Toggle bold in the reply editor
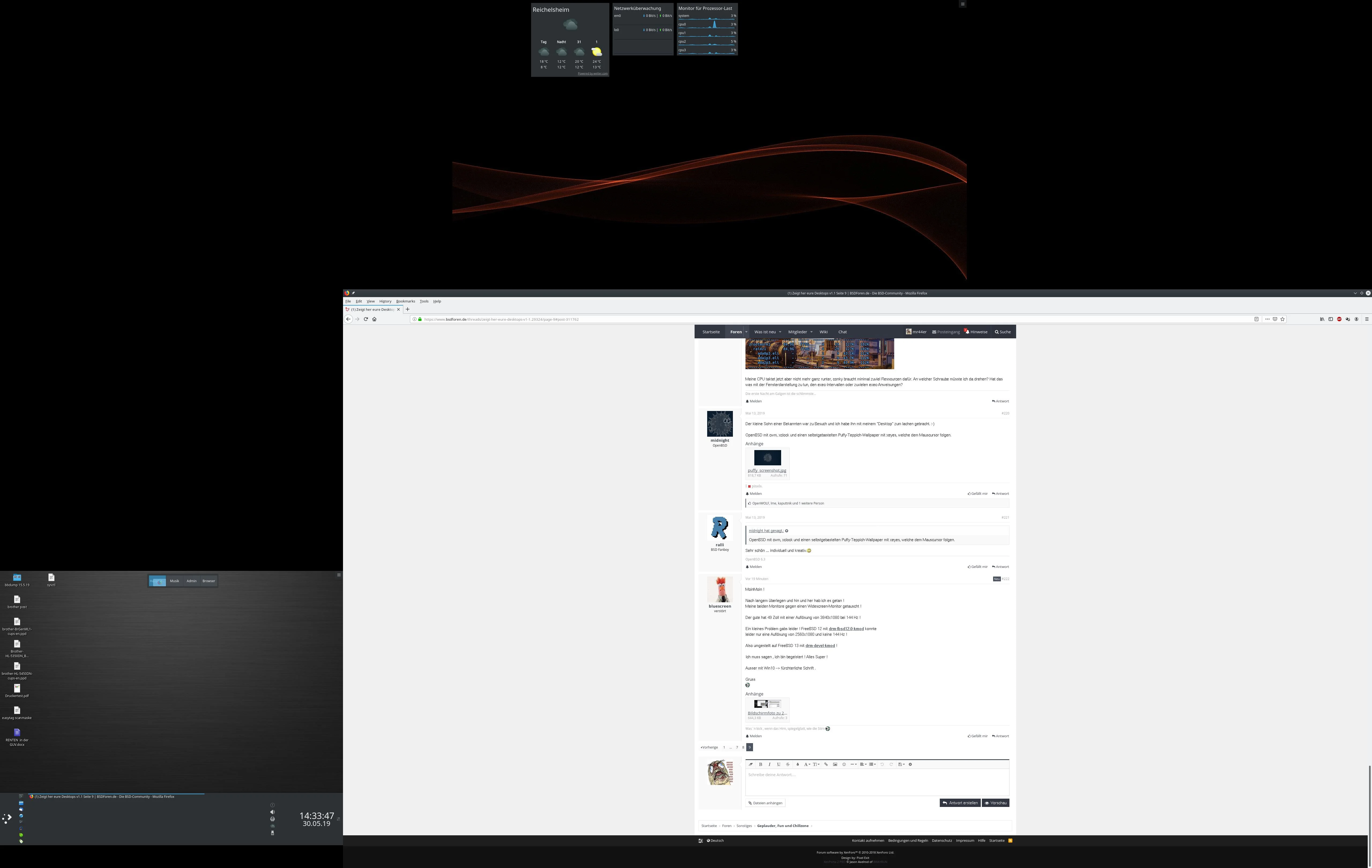This screenshot has width=1372, height=868. pyautogui.click(x=761, y=764)
